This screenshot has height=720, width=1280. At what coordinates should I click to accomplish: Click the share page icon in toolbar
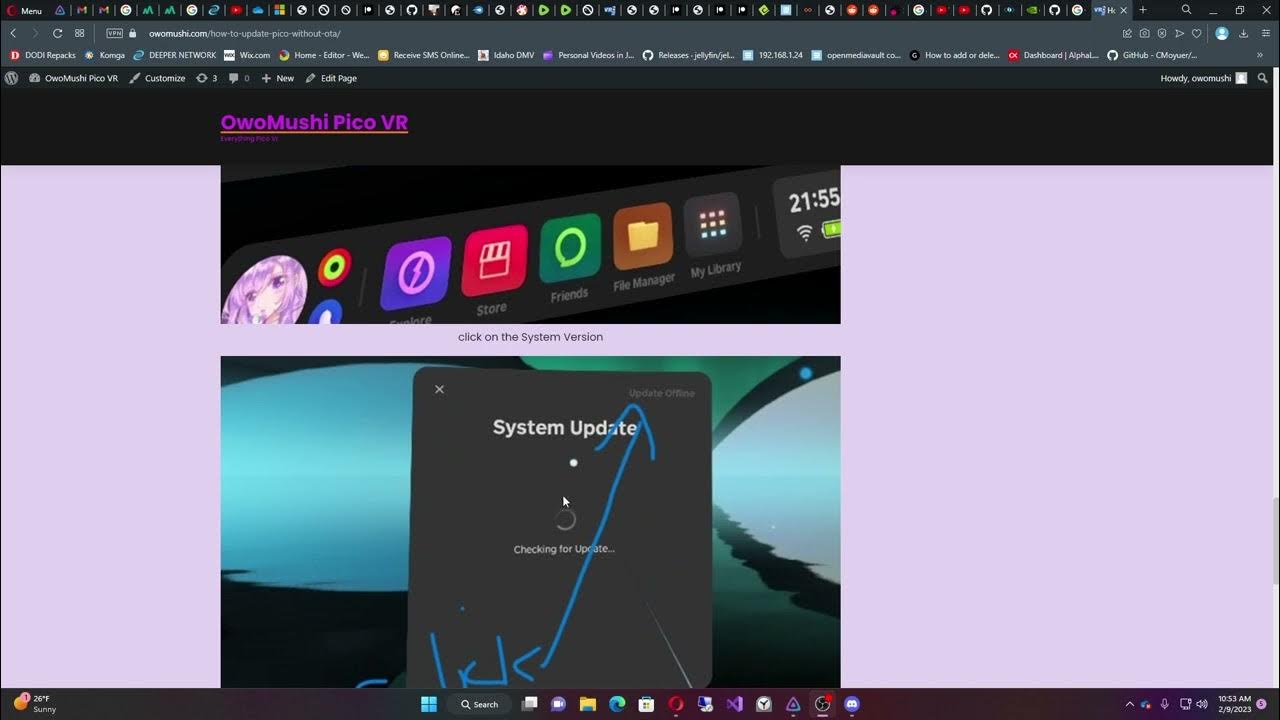tap(1128, 33)
